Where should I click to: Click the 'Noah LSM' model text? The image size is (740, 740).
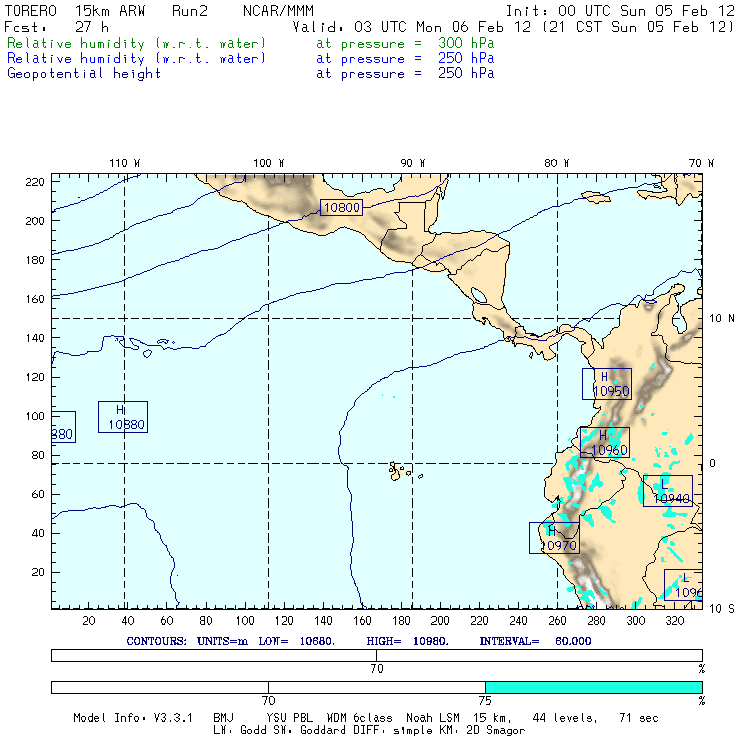[x=433, y=718]
